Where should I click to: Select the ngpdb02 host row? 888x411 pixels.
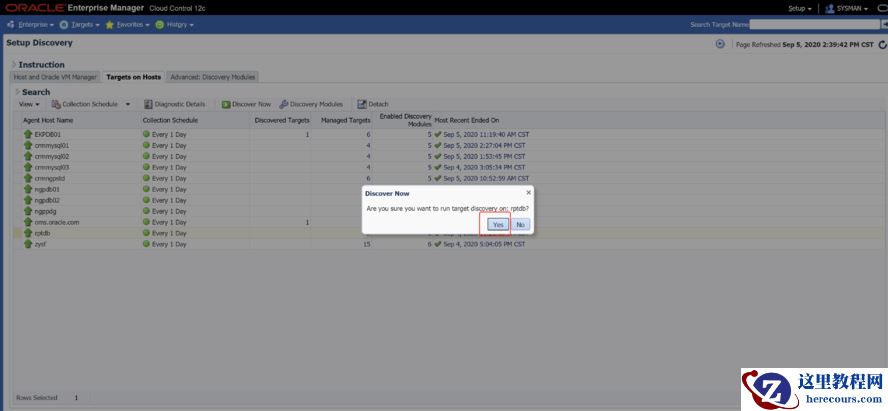pos(450,200)
